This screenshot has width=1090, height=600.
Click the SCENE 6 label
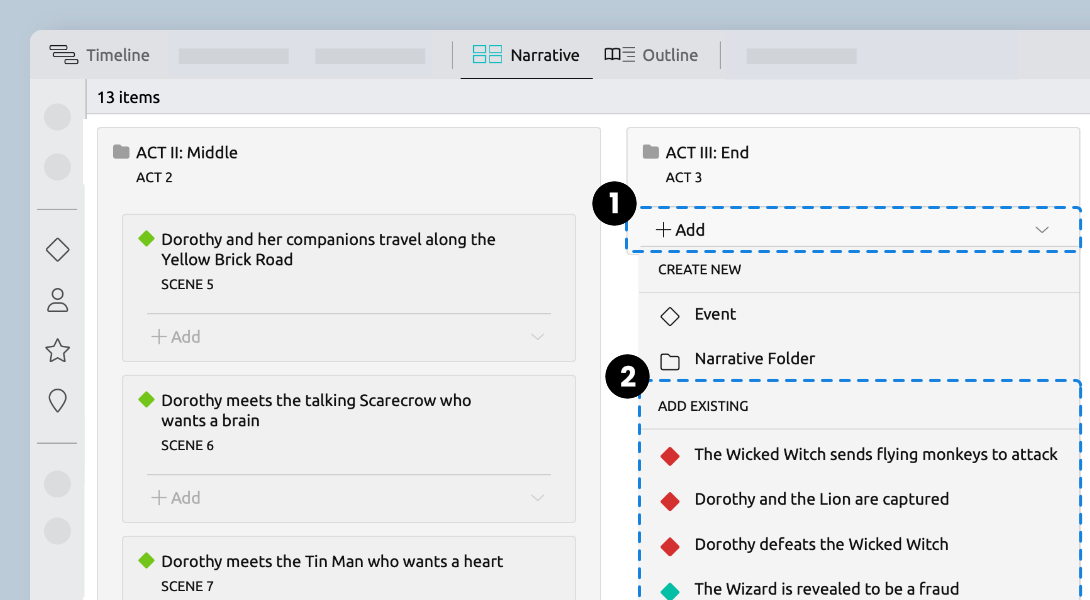(187, 446)
